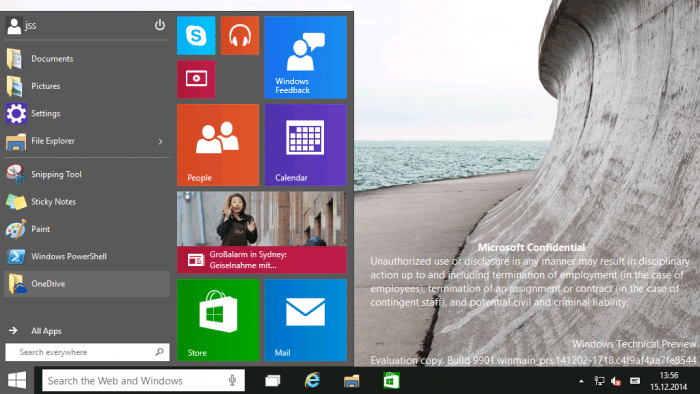
Task: Open File Explorer from the taskbar
Action: pos(351,381)
